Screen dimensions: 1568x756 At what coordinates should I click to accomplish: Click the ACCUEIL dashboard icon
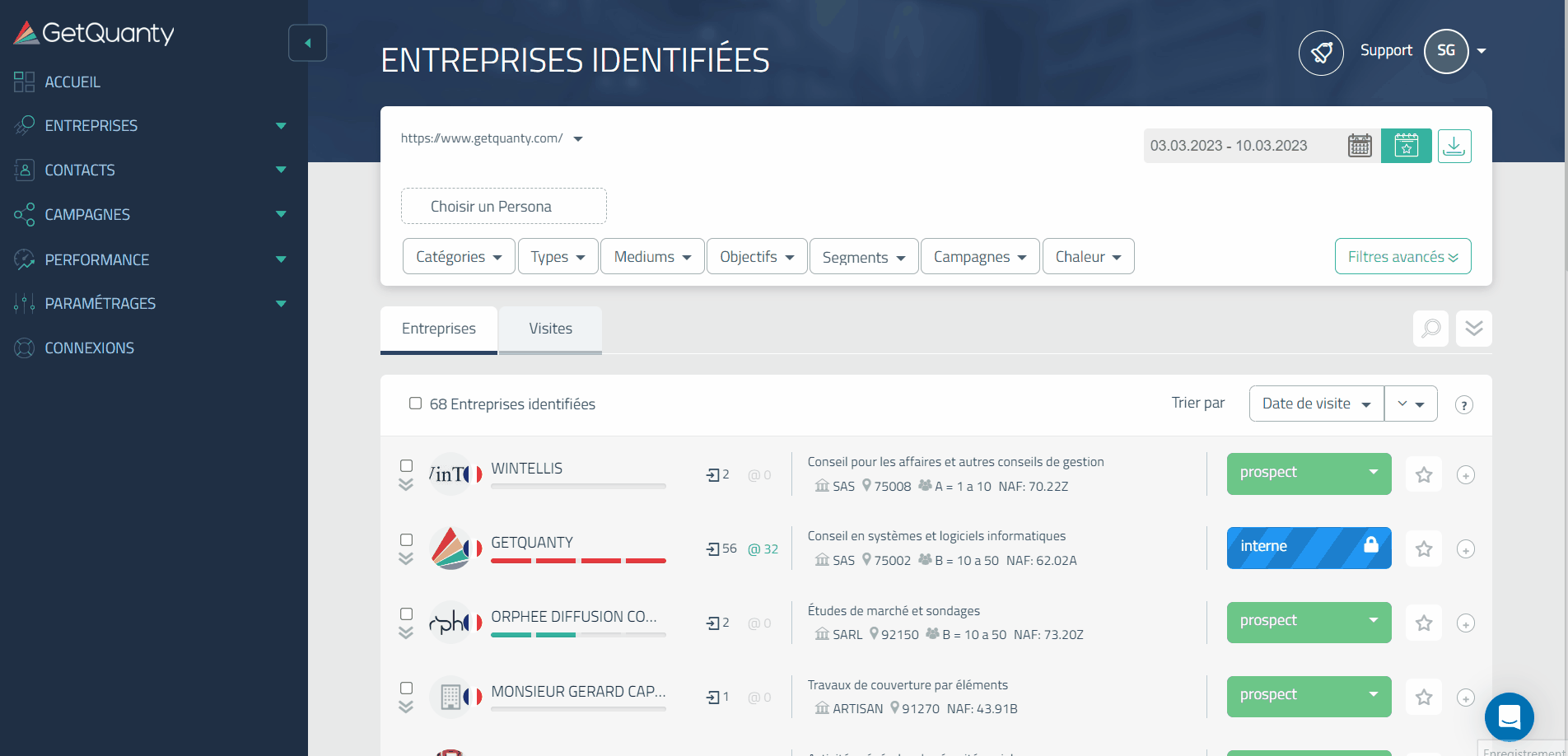tap(24, 82)
